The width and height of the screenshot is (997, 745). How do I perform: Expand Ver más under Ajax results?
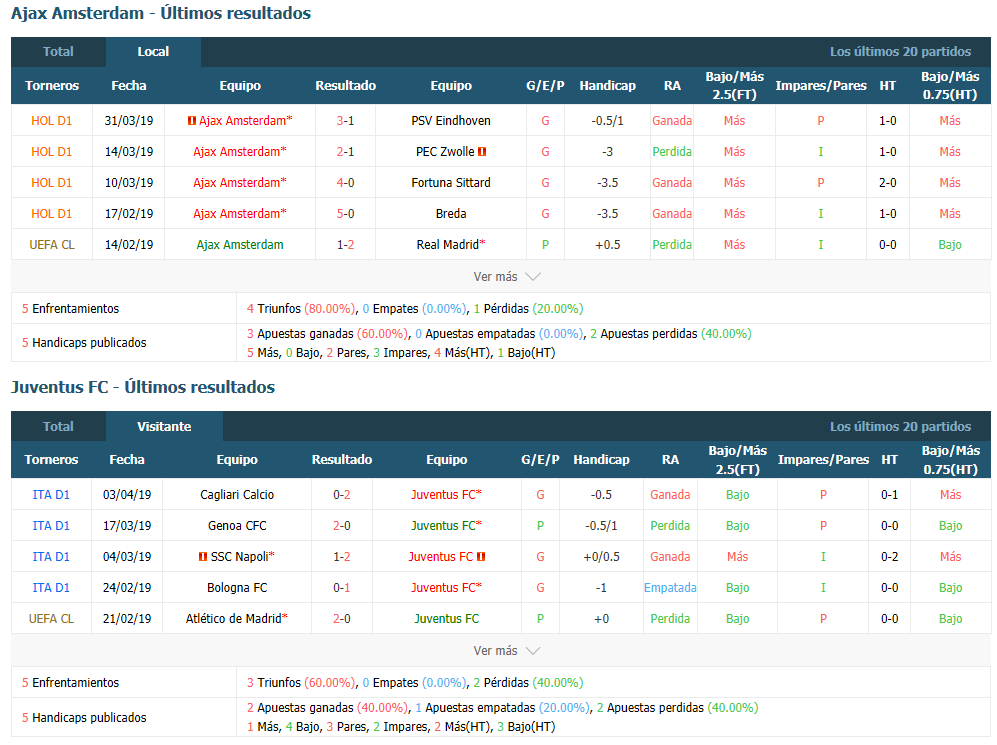[x=507, y=277]
